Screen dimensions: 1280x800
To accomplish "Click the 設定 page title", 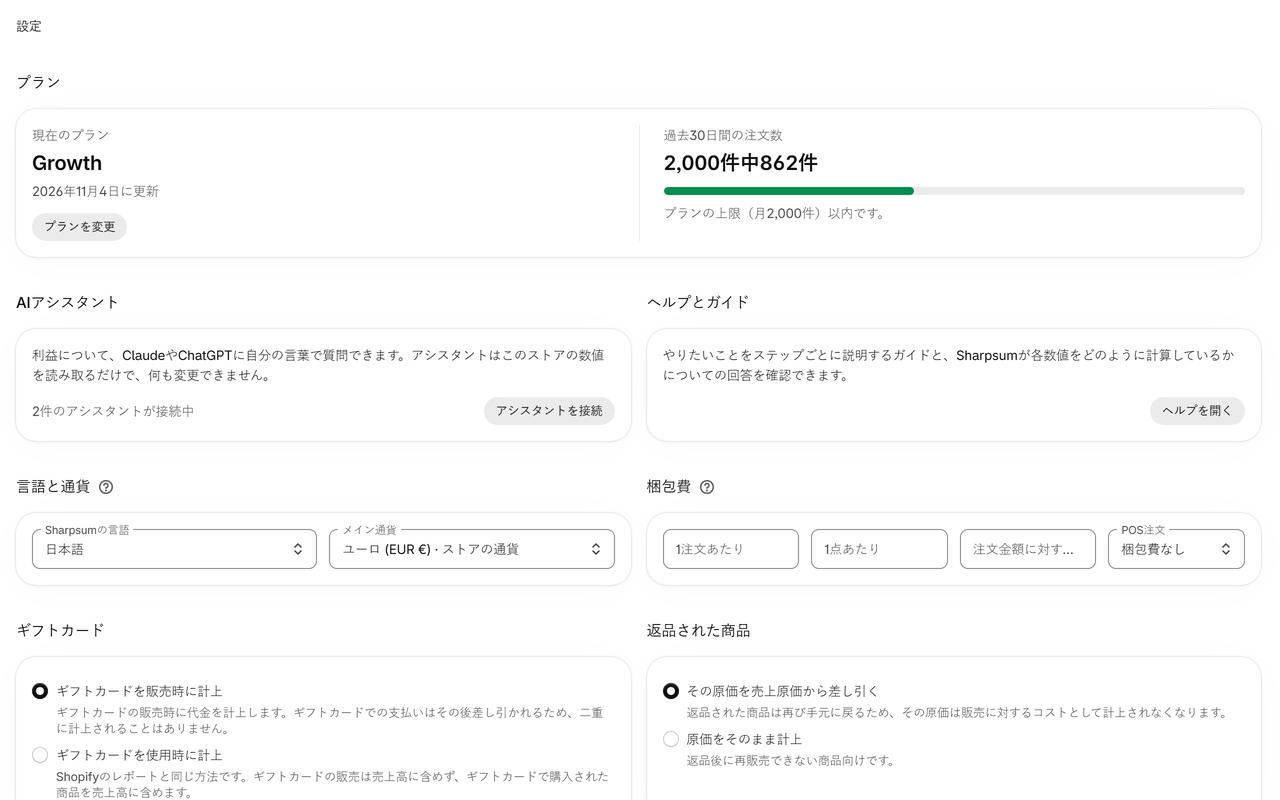I will (29, 26).
